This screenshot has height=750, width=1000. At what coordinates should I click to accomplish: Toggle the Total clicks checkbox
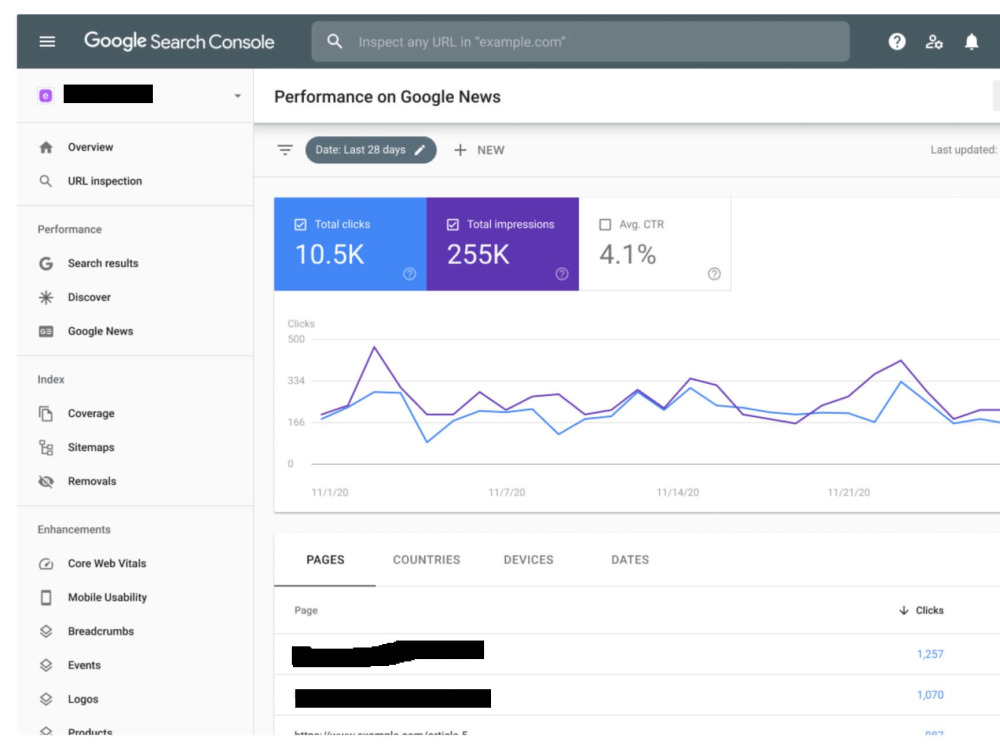tap(300, 224)
